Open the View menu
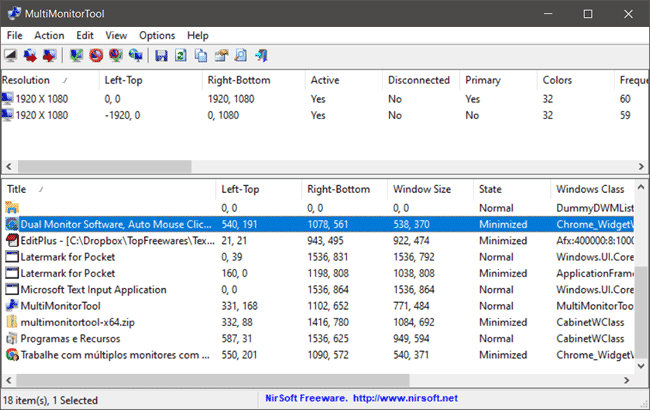Viewport: 650px width, 410px height. click(x=116, y=35)
